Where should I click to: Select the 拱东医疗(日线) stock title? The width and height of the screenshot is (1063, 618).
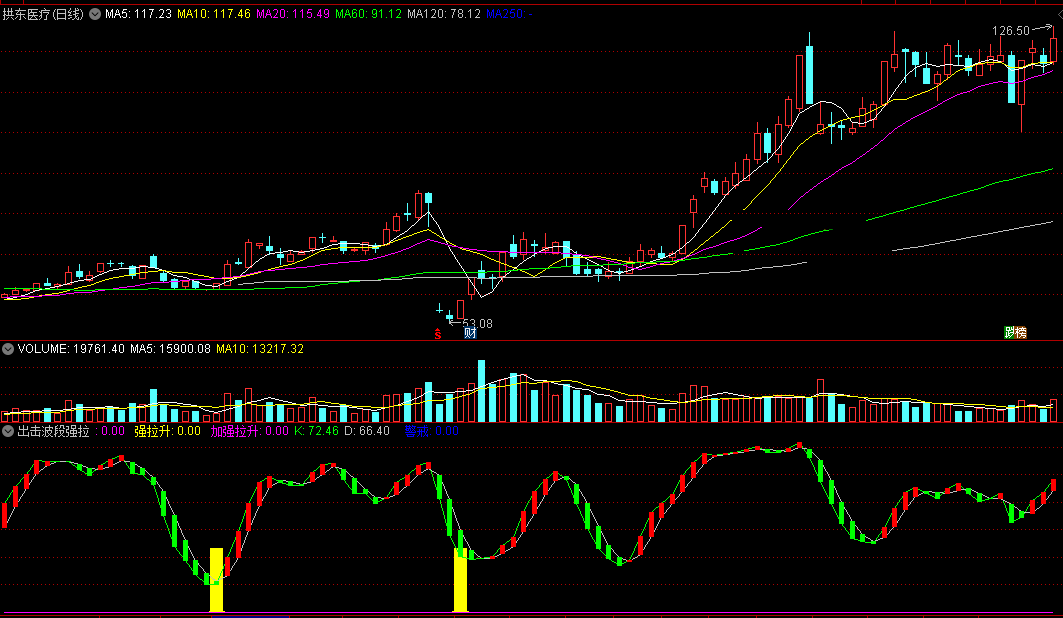43,14
